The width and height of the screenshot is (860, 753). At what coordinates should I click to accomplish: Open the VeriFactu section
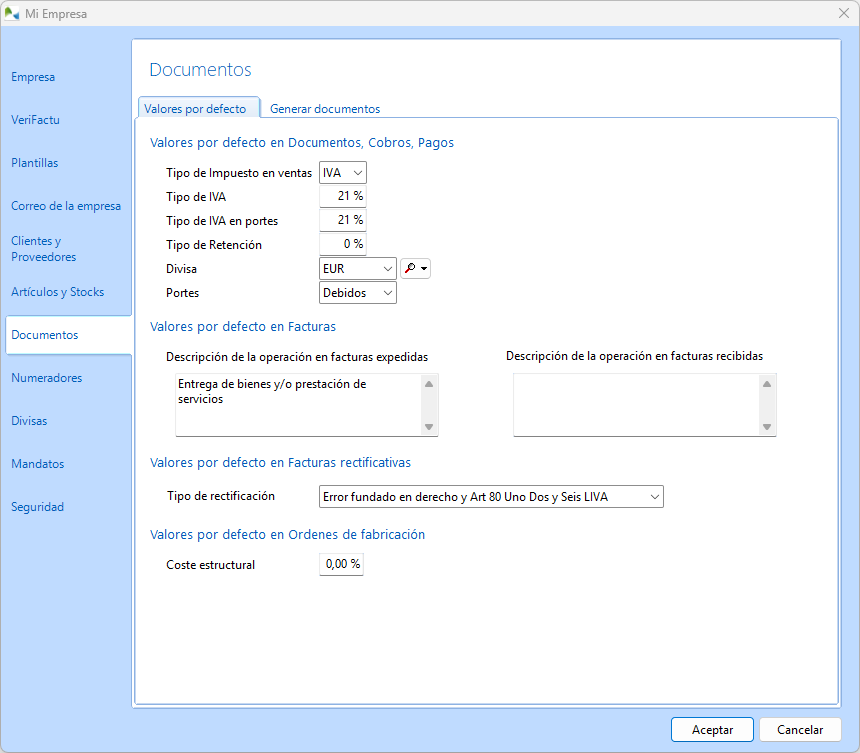(x=35, y=120)
